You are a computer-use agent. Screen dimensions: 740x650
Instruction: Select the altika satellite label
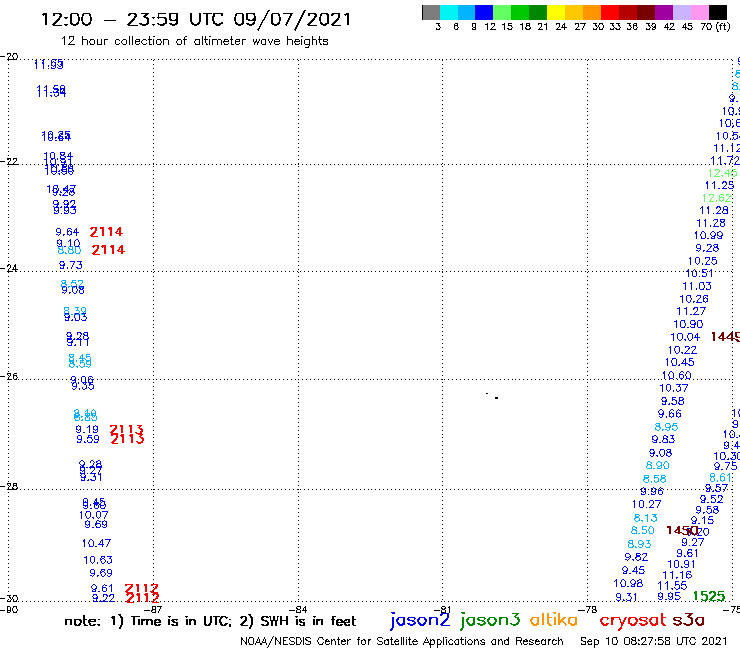(554, 619)
